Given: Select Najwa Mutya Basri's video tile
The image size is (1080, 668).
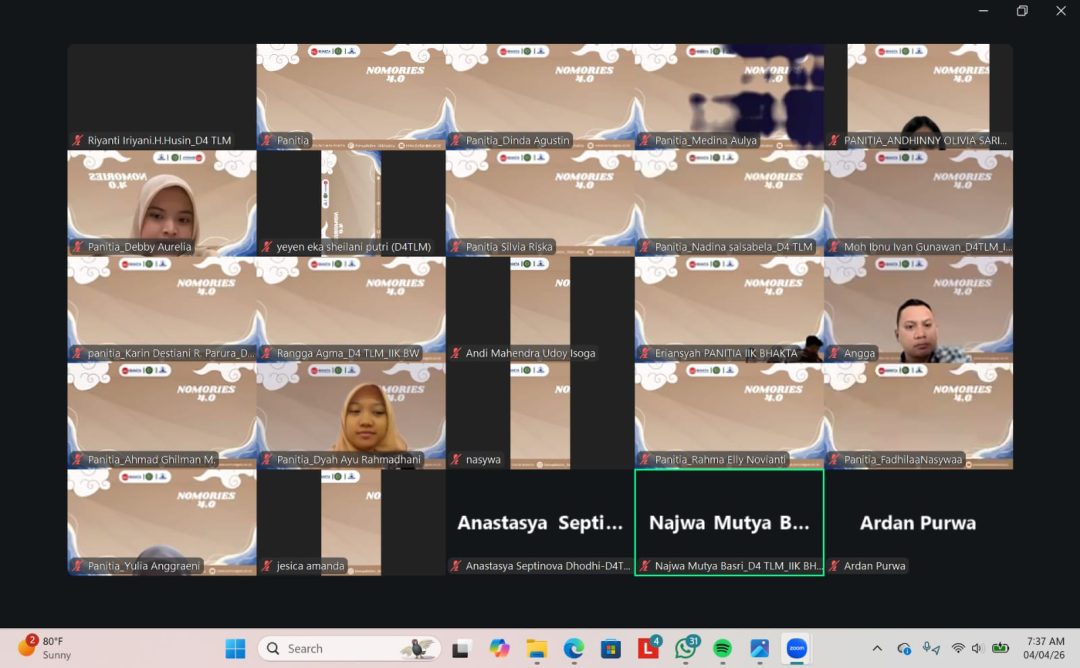Looking at the screenshot, I should tap(729, 522).
